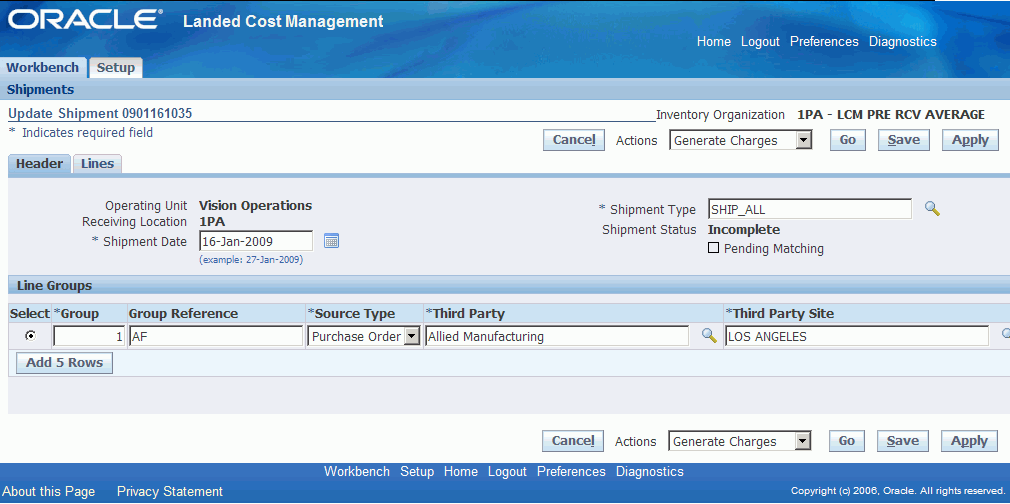Screen dimensions: 1010x504
Task: Open the Lines subtab
Action: [97, 164]
